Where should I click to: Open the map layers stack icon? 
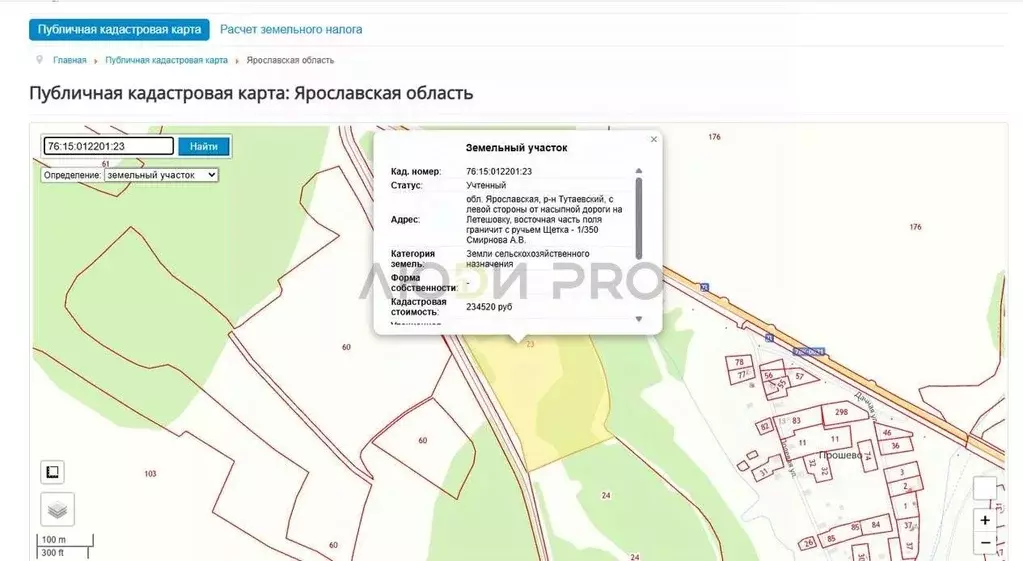[x=57, y=509]
